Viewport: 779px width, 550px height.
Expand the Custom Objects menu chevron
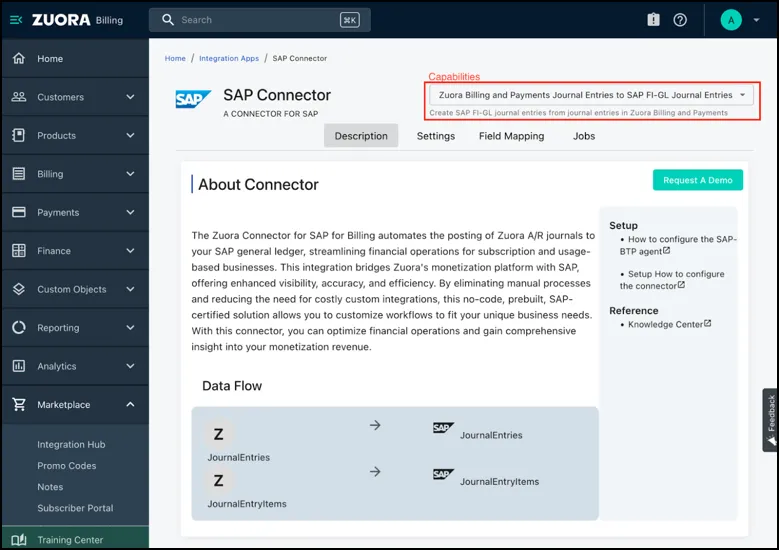coord(130,289)
